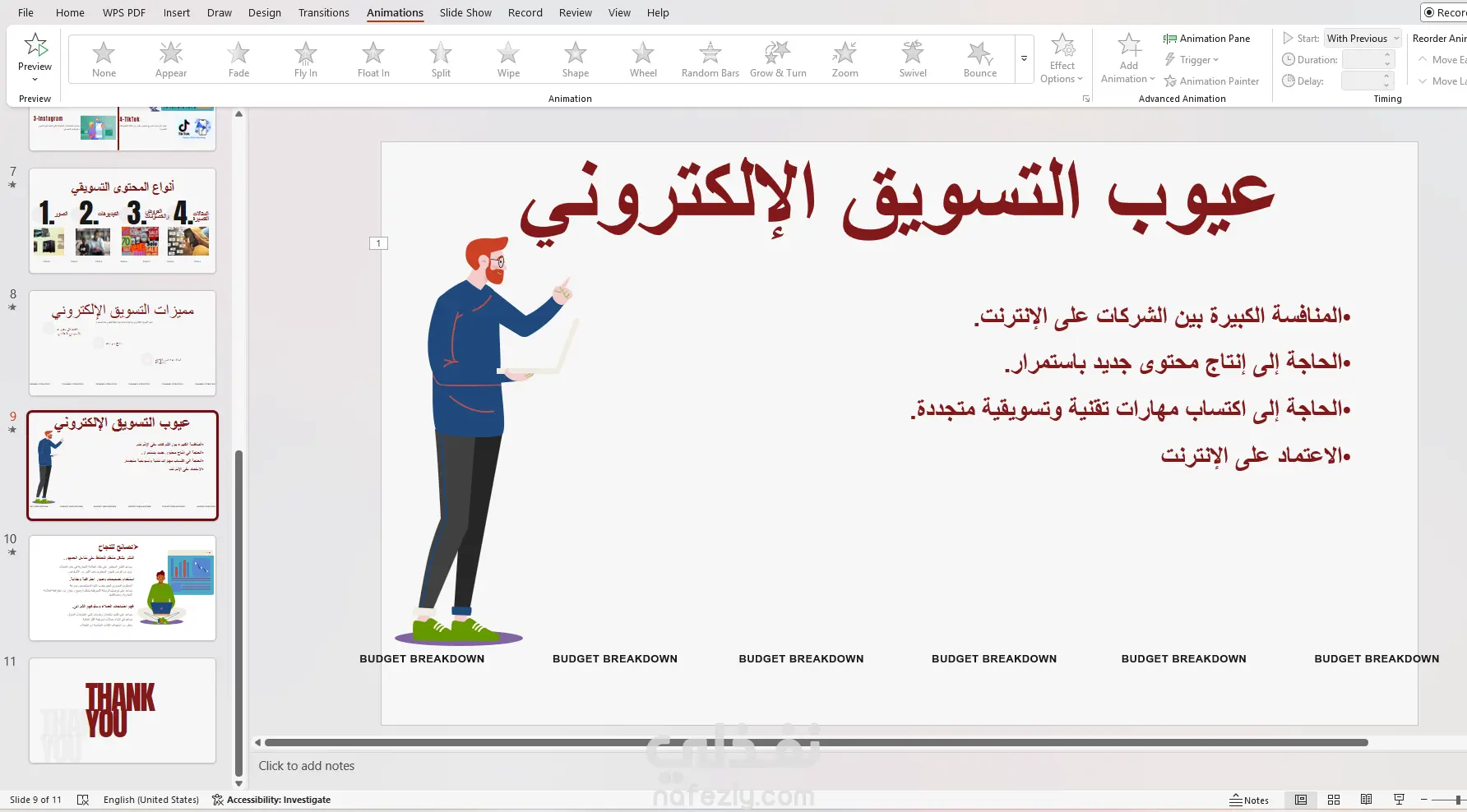Click Move Earlier reorder button

point(1443,60)
